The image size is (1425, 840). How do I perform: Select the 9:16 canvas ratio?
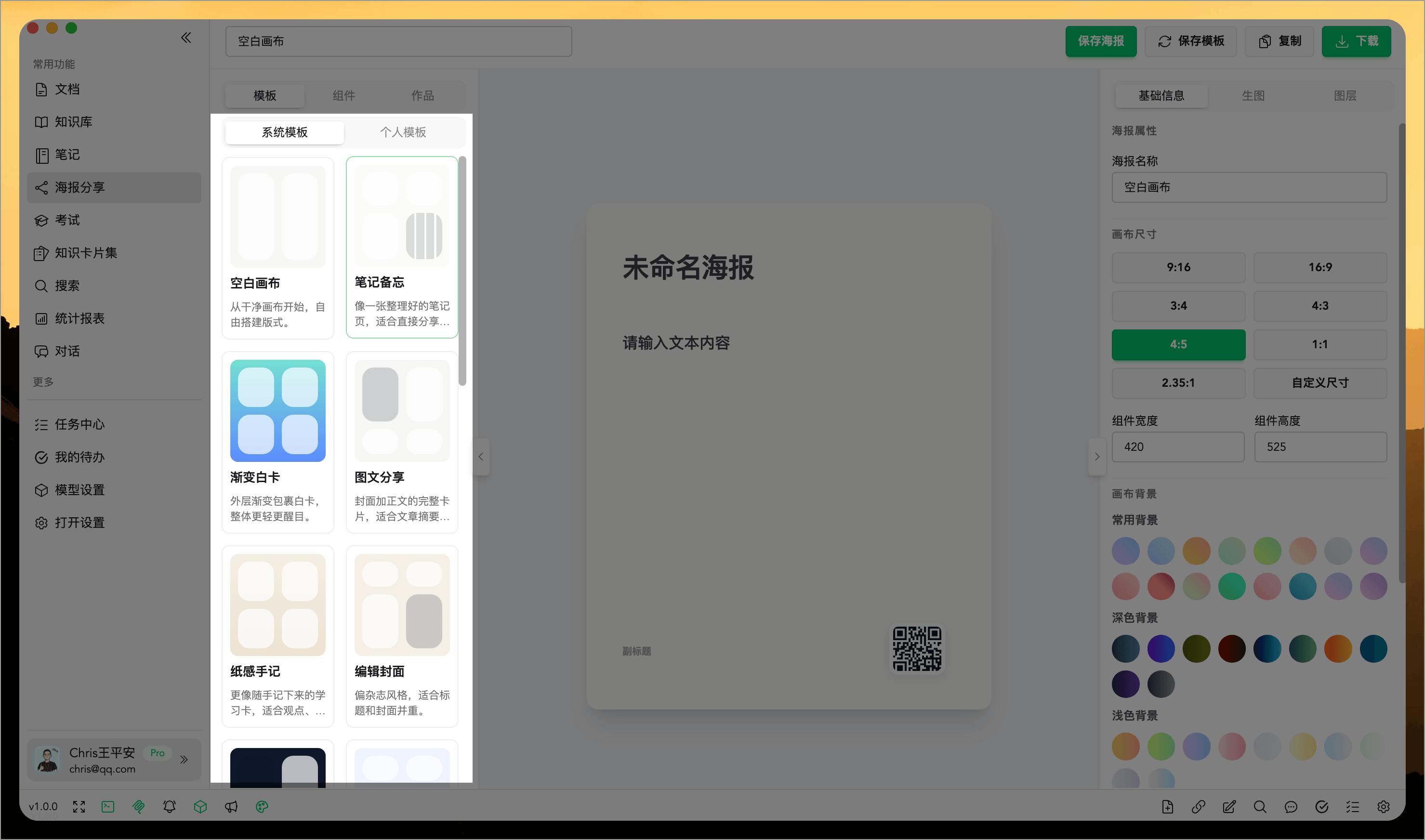pos(1178,267)
